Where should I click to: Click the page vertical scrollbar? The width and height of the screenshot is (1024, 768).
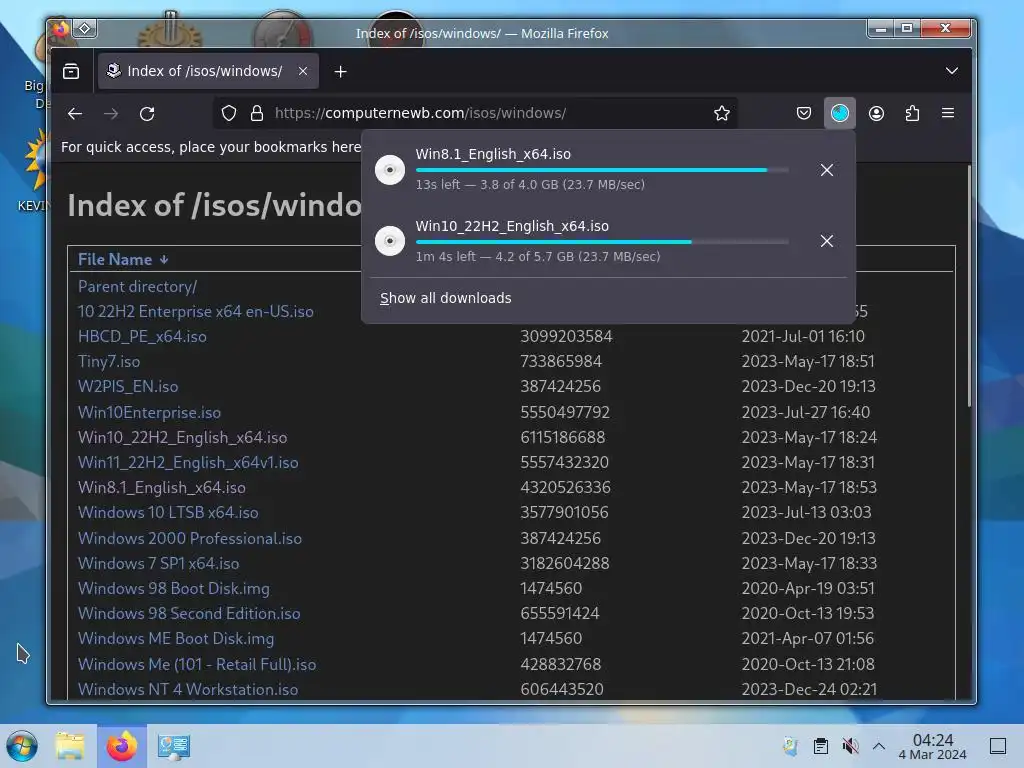[969, 287]
